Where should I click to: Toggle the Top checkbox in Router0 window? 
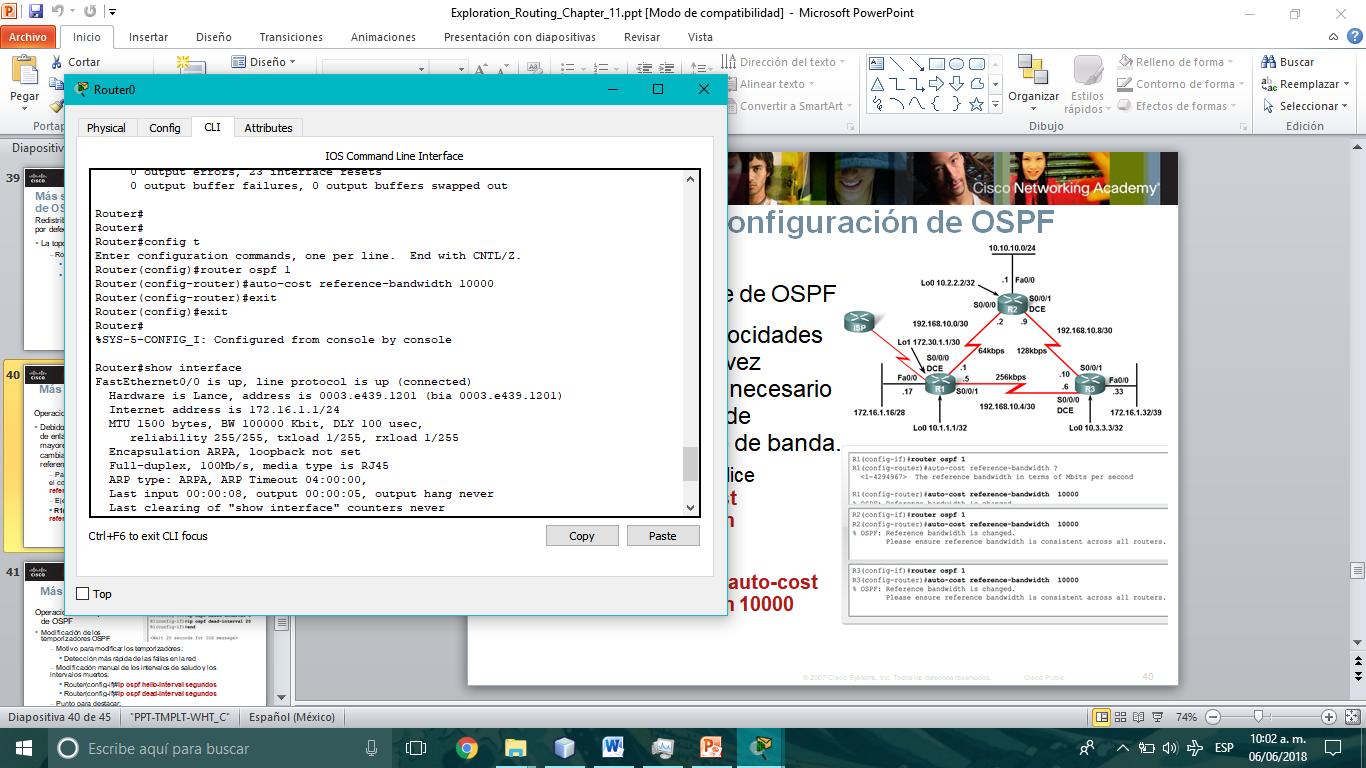[81, 593]
